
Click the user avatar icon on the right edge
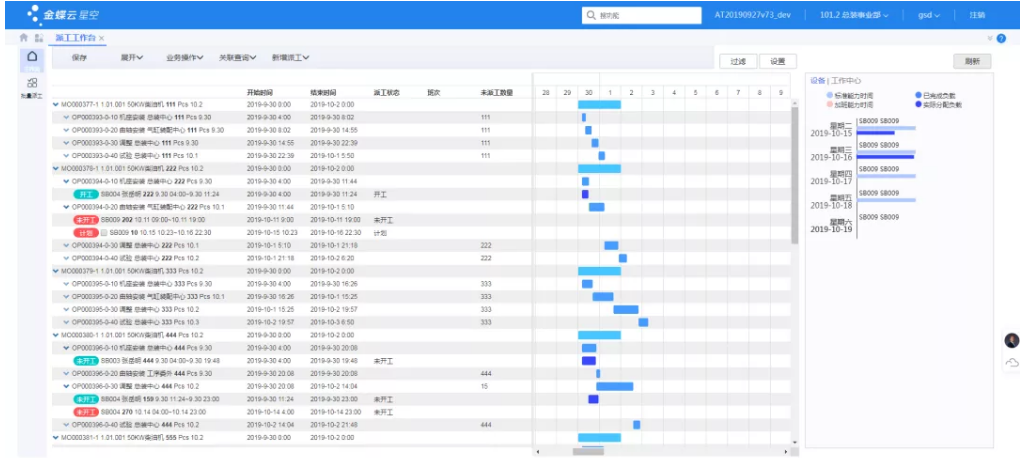(x=1012, y=340)
